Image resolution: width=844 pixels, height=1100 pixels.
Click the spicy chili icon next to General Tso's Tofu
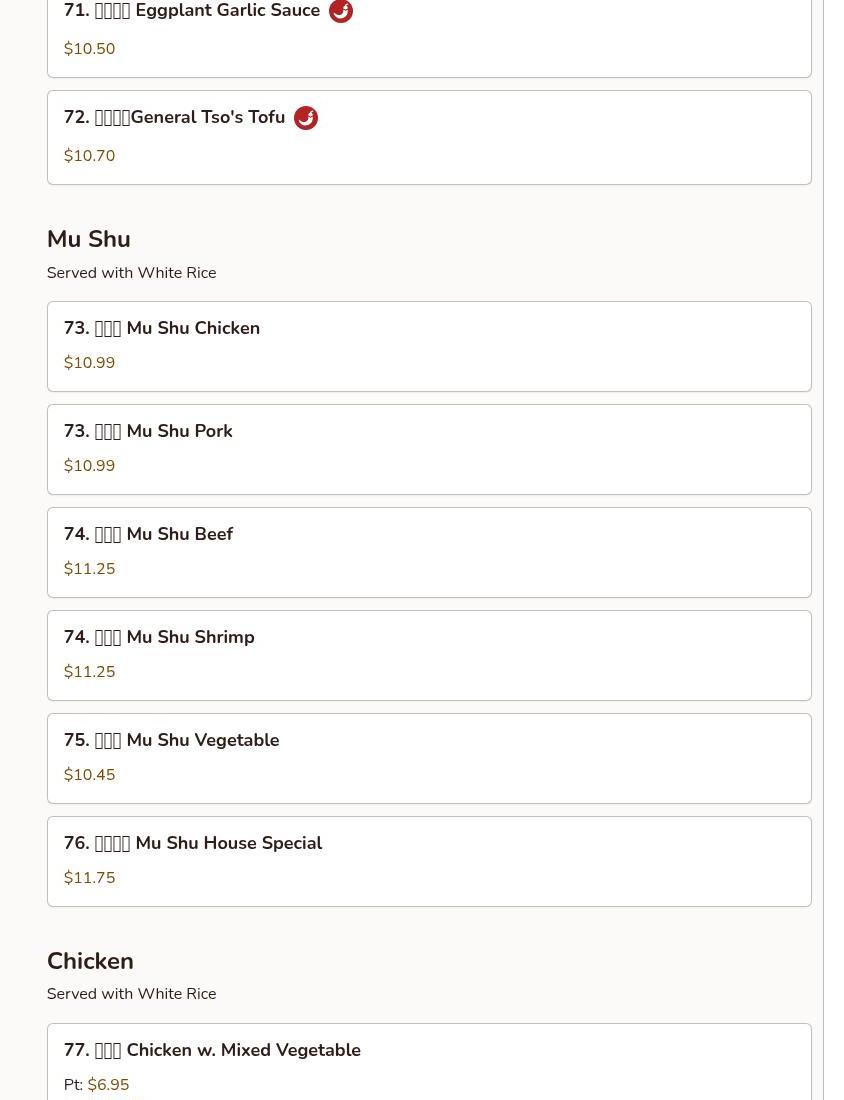305,118
